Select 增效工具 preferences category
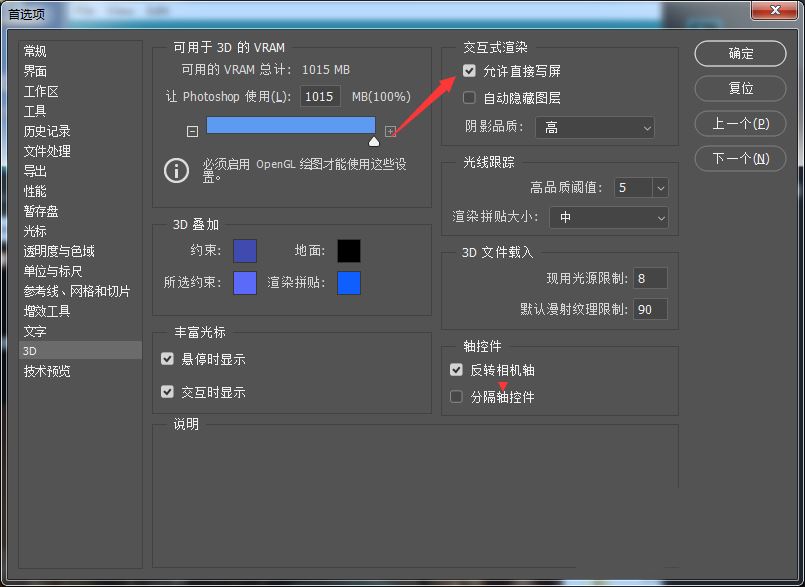This screenshot has height=587, width=805. pos(47,311)
